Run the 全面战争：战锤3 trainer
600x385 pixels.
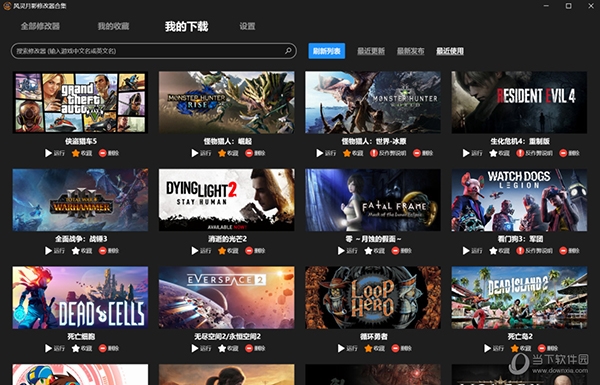click(x=55, y=251)
